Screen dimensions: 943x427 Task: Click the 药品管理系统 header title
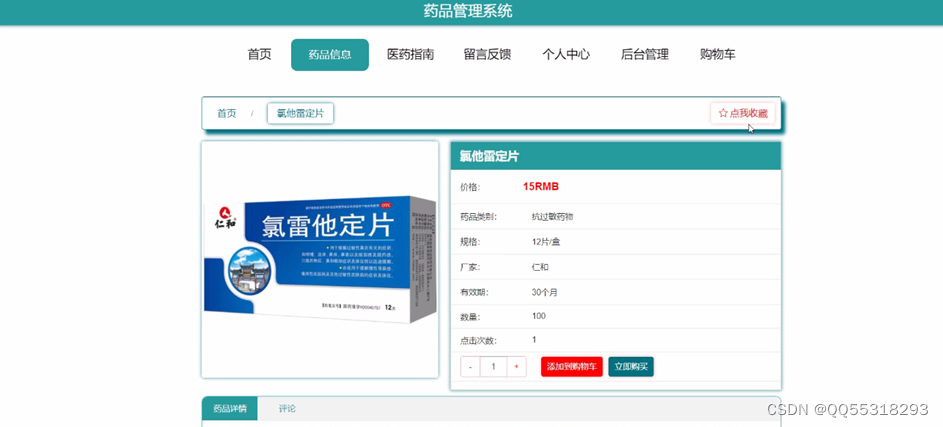coord(468,11)
